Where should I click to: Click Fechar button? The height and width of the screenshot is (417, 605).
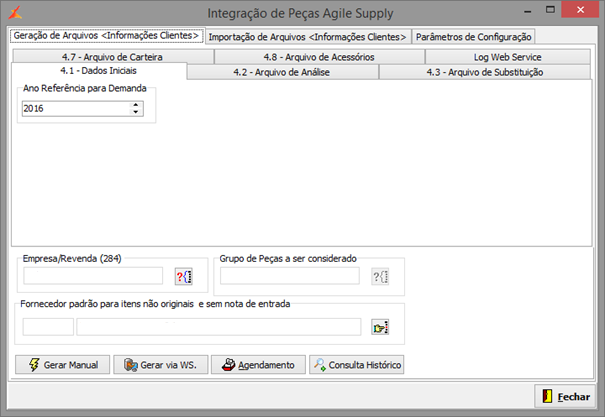pyautogui.click(x=565, y=396)
